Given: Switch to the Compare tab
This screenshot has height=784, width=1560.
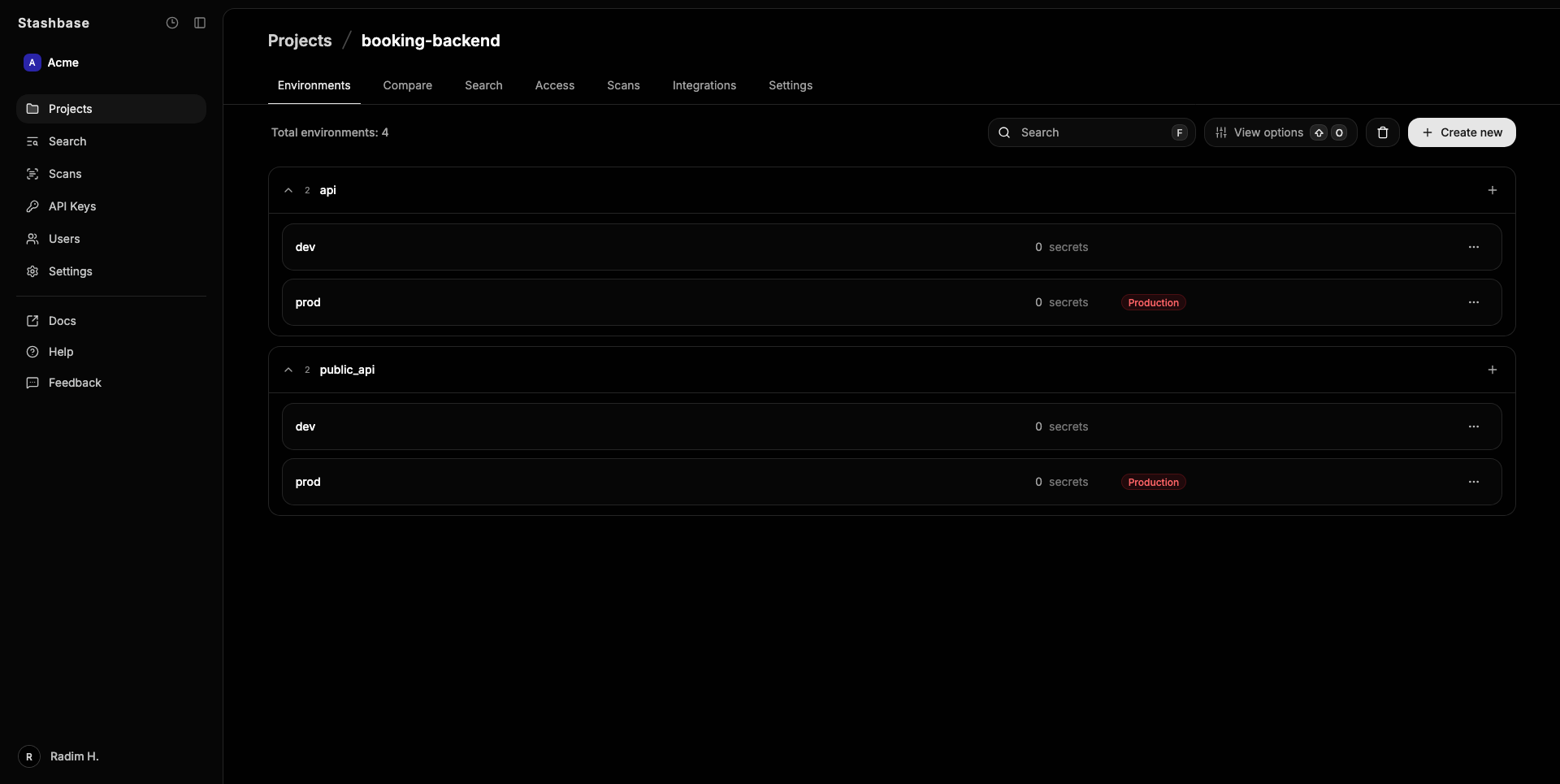Looking at the screenshot, I should click(408, 85).
